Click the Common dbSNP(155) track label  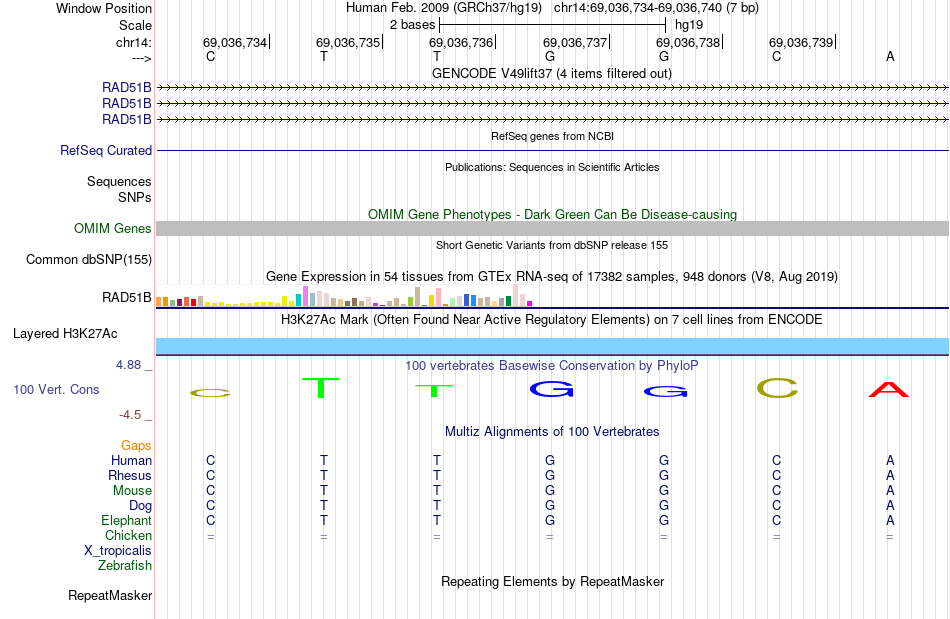pos(89,259)
